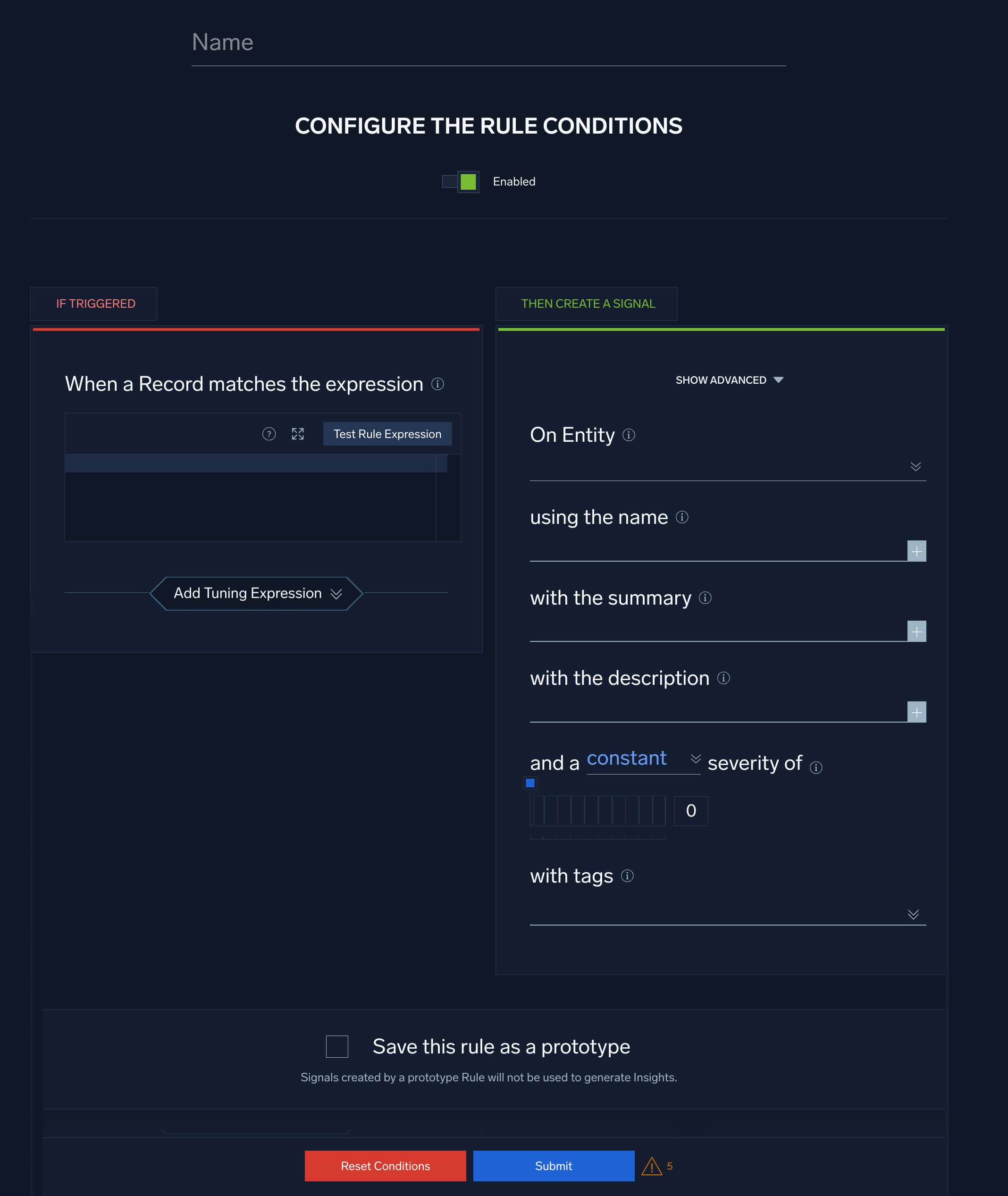Click the plus icon next to "with the description"
The width and height of the screenshot is (1008, 1196).
click(917, 713)
